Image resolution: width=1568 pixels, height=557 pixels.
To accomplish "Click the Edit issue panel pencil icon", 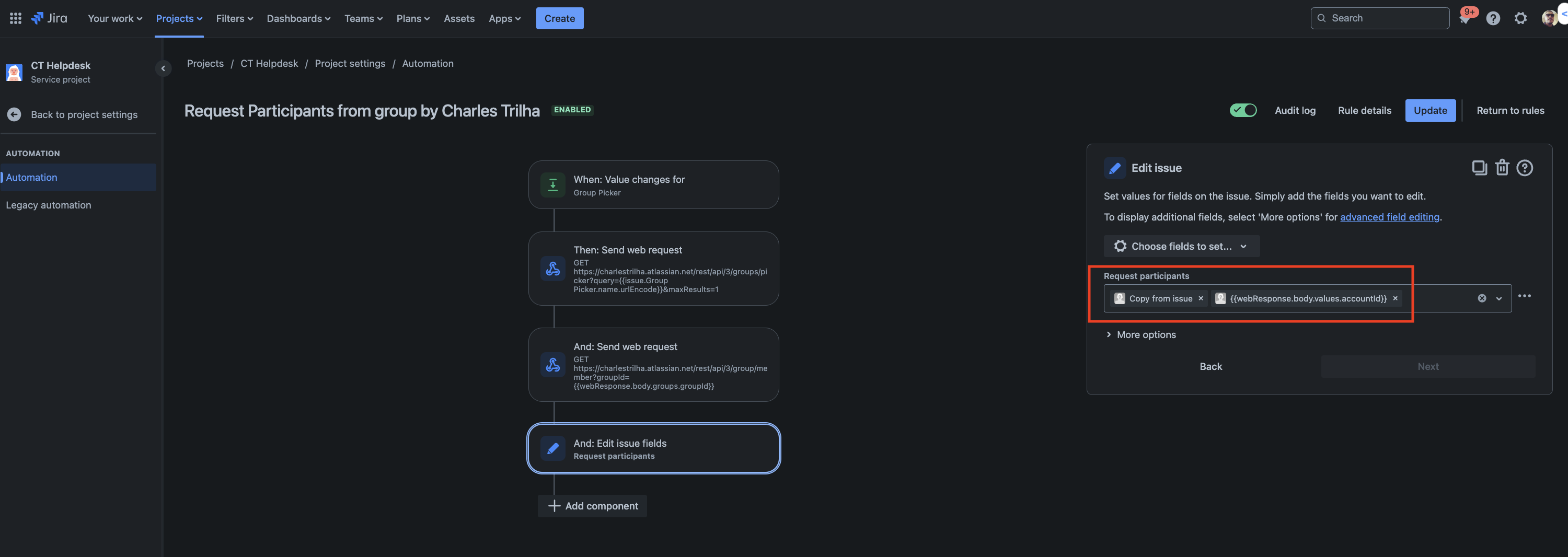I will pos(1114,168).
